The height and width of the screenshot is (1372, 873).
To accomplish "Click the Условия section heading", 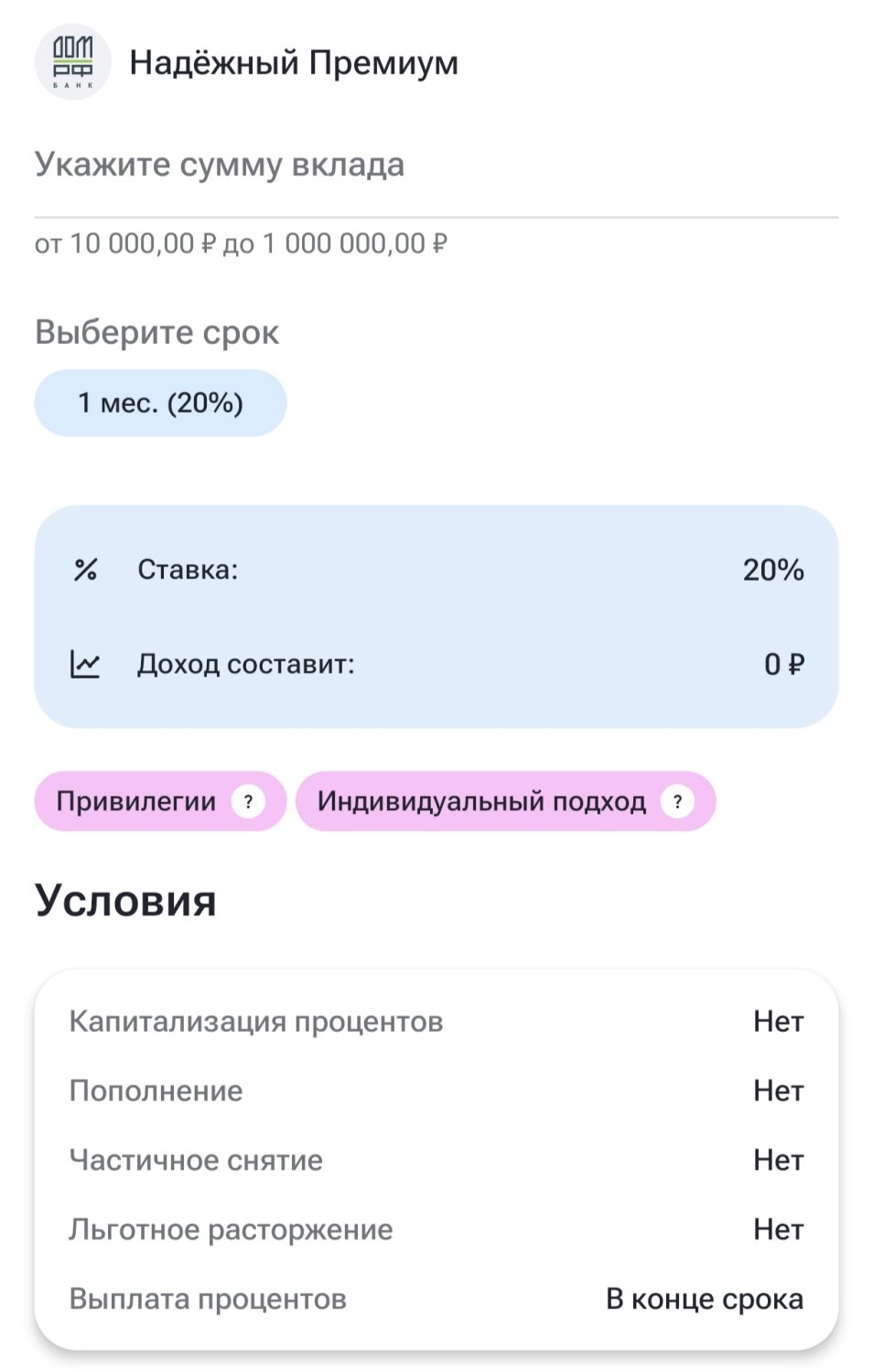I will click(125, 901).
